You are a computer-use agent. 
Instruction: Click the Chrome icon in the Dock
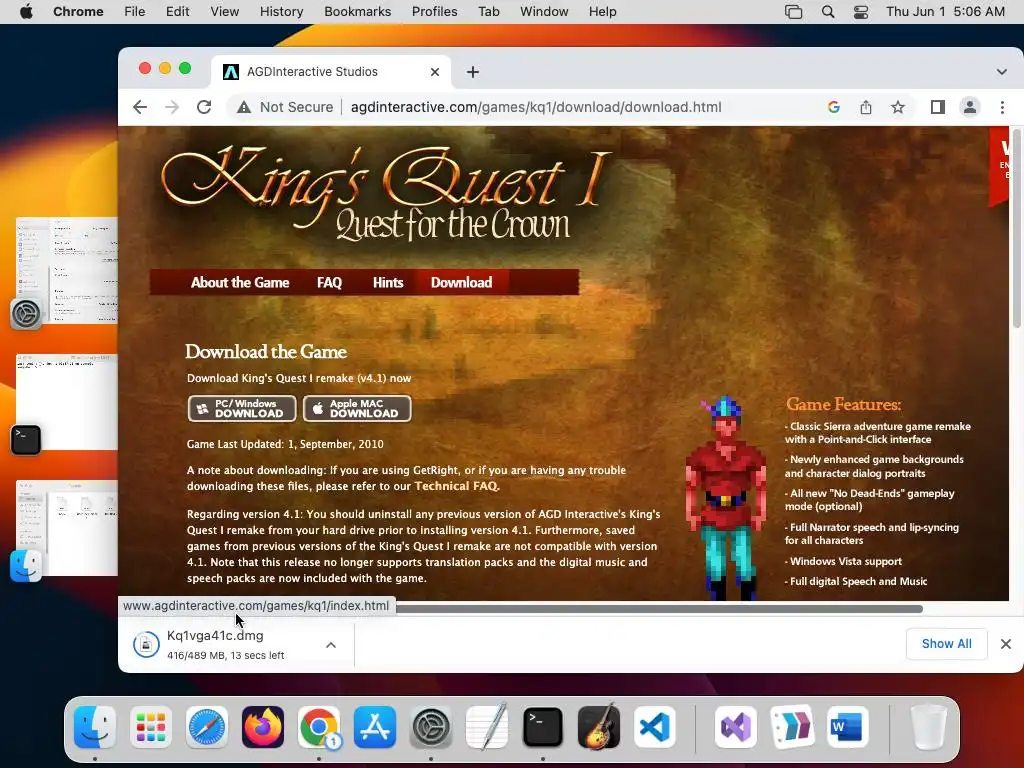[319, 727]
